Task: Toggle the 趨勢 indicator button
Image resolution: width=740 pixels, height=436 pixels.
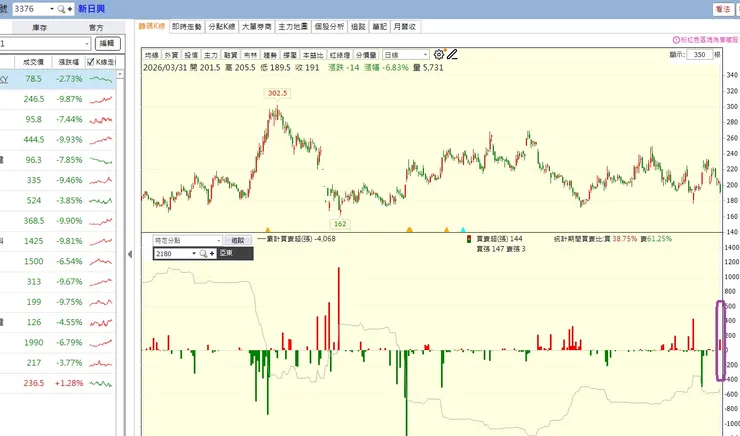Action: pyautogui.click(x=270, y=55)
